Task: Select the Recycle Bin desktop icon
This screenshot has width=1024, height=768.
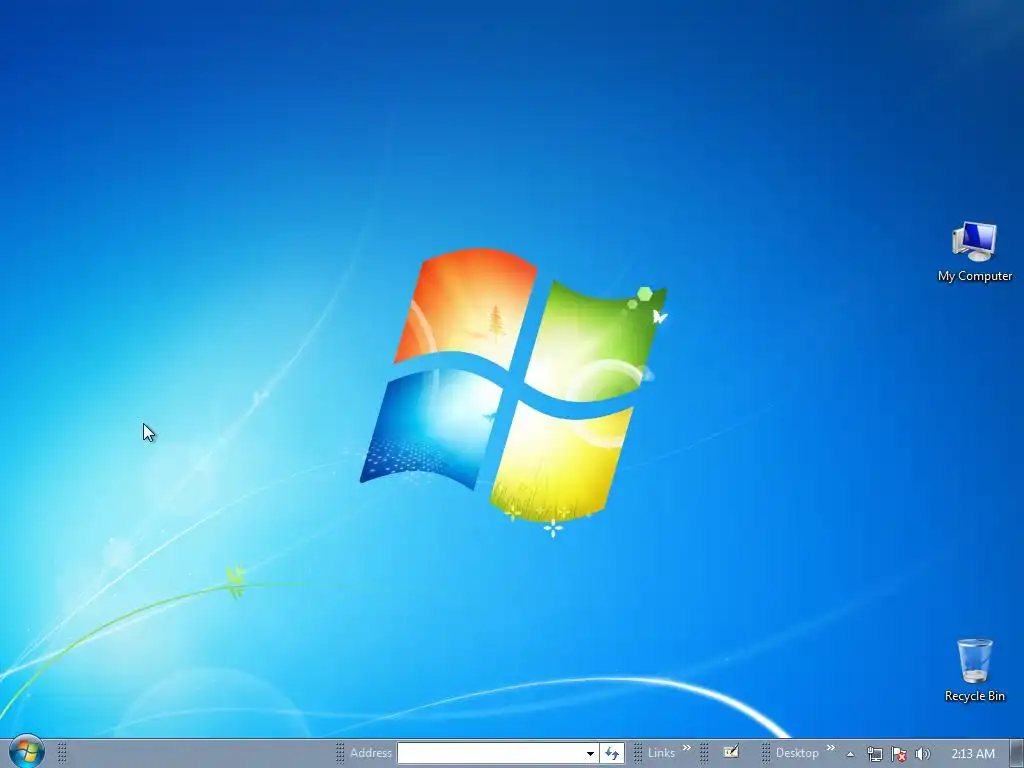Action: tap(974, 671)
